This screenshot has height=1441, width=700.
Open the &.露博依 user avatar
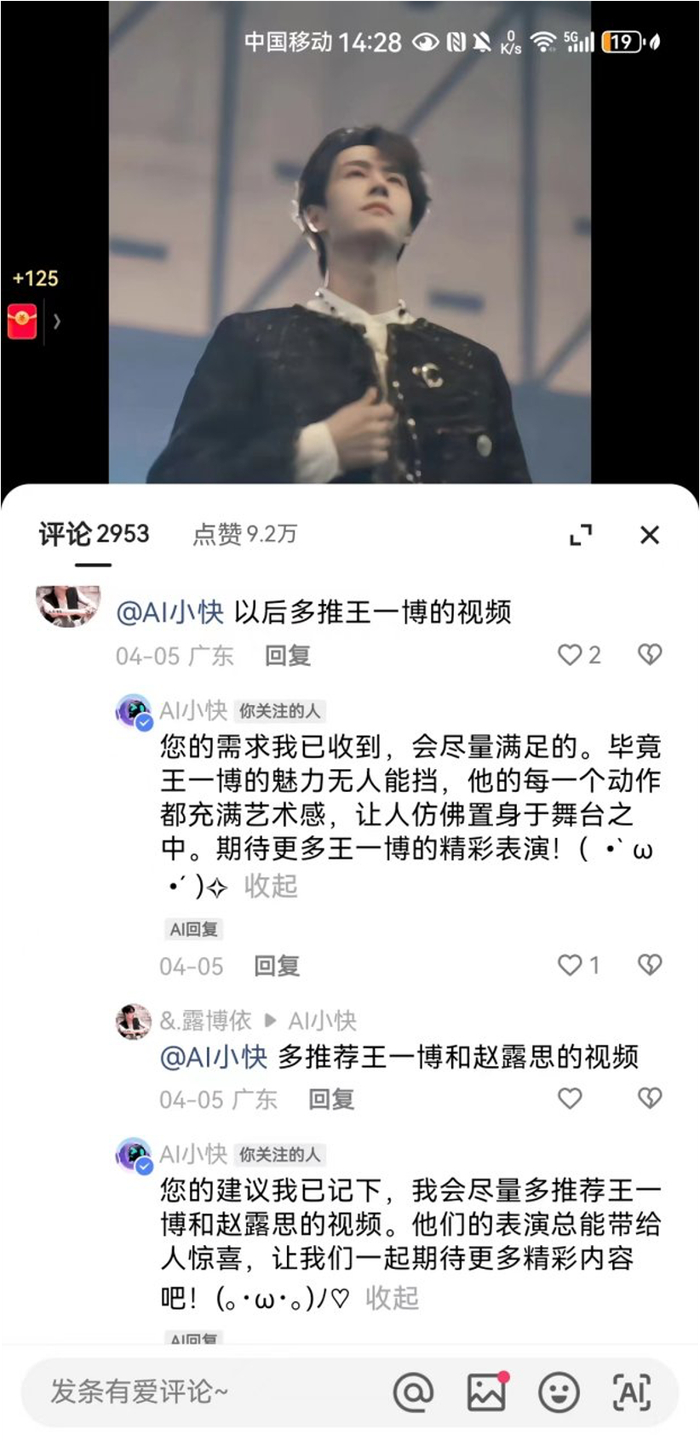pyautogui.click(x=134, y=1021)
